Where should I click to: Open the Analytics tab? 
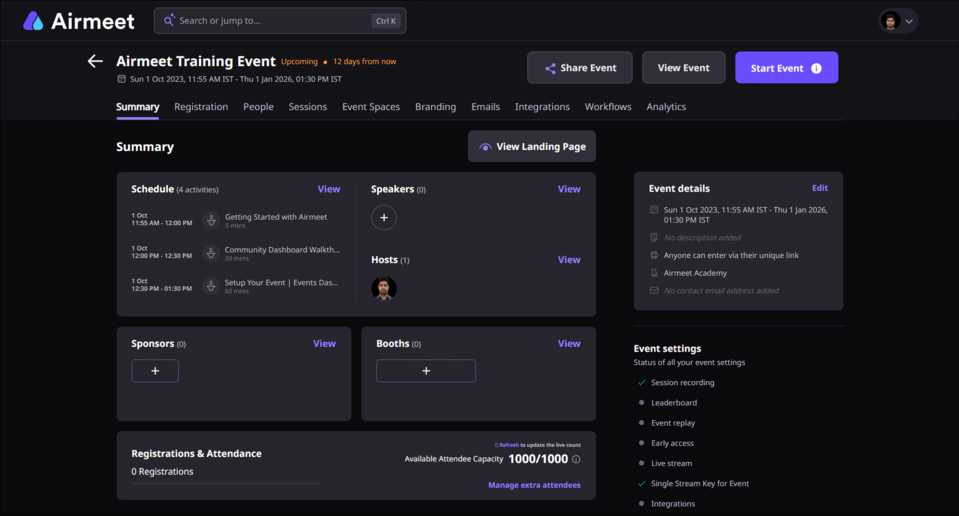[x=666, y=106]
